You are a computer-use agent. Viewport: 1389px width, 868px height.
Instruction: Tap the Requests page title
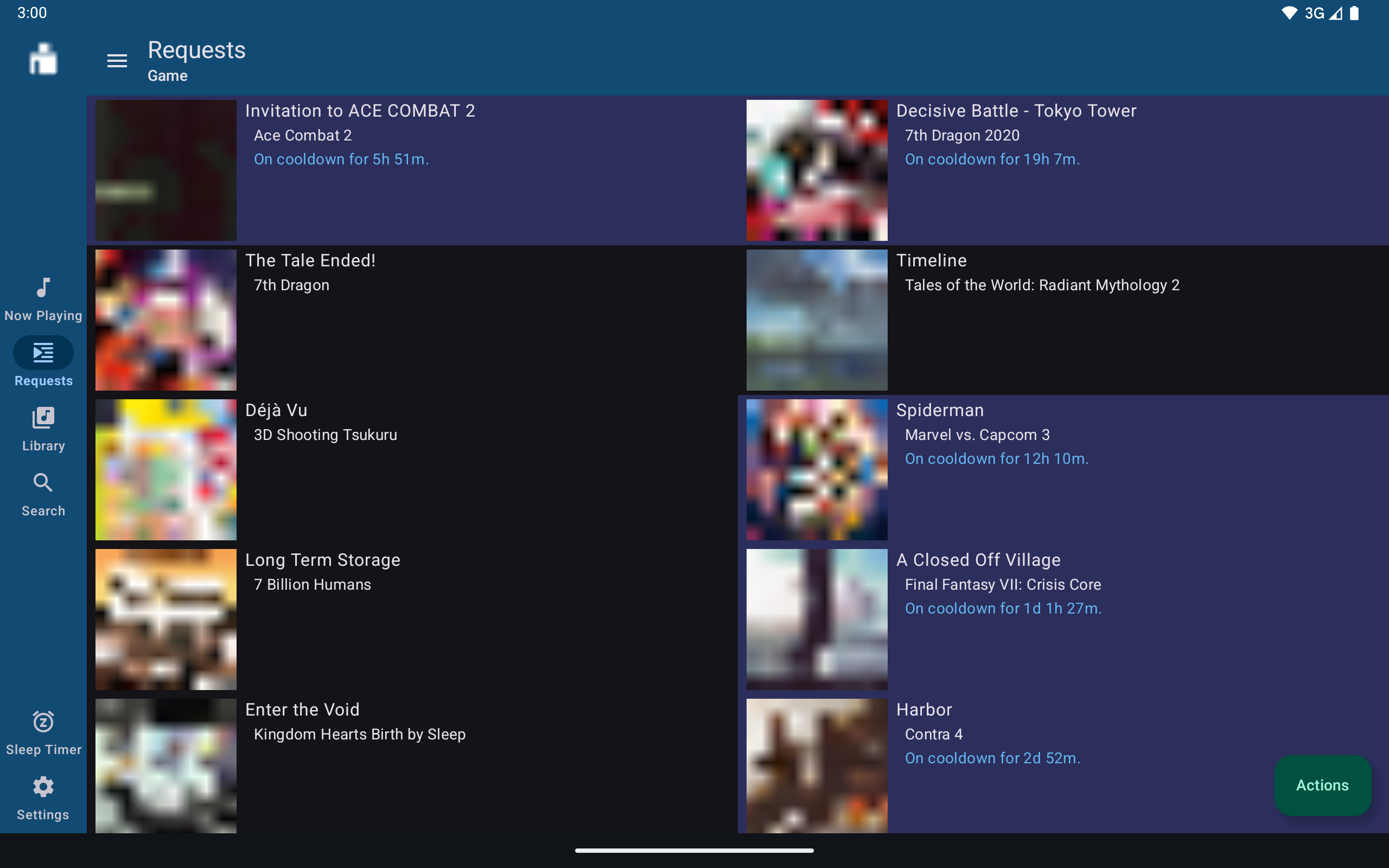click(196, 50)
